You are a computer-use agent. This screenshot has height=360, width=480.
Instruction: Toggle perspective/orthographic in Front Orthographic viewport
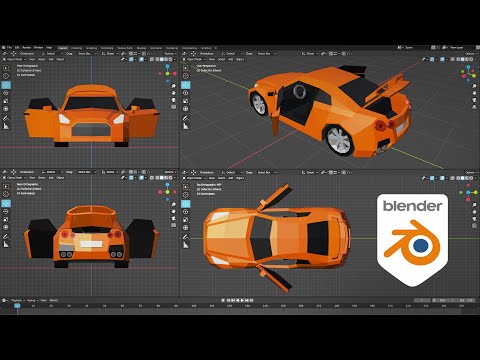coord(174,107)
